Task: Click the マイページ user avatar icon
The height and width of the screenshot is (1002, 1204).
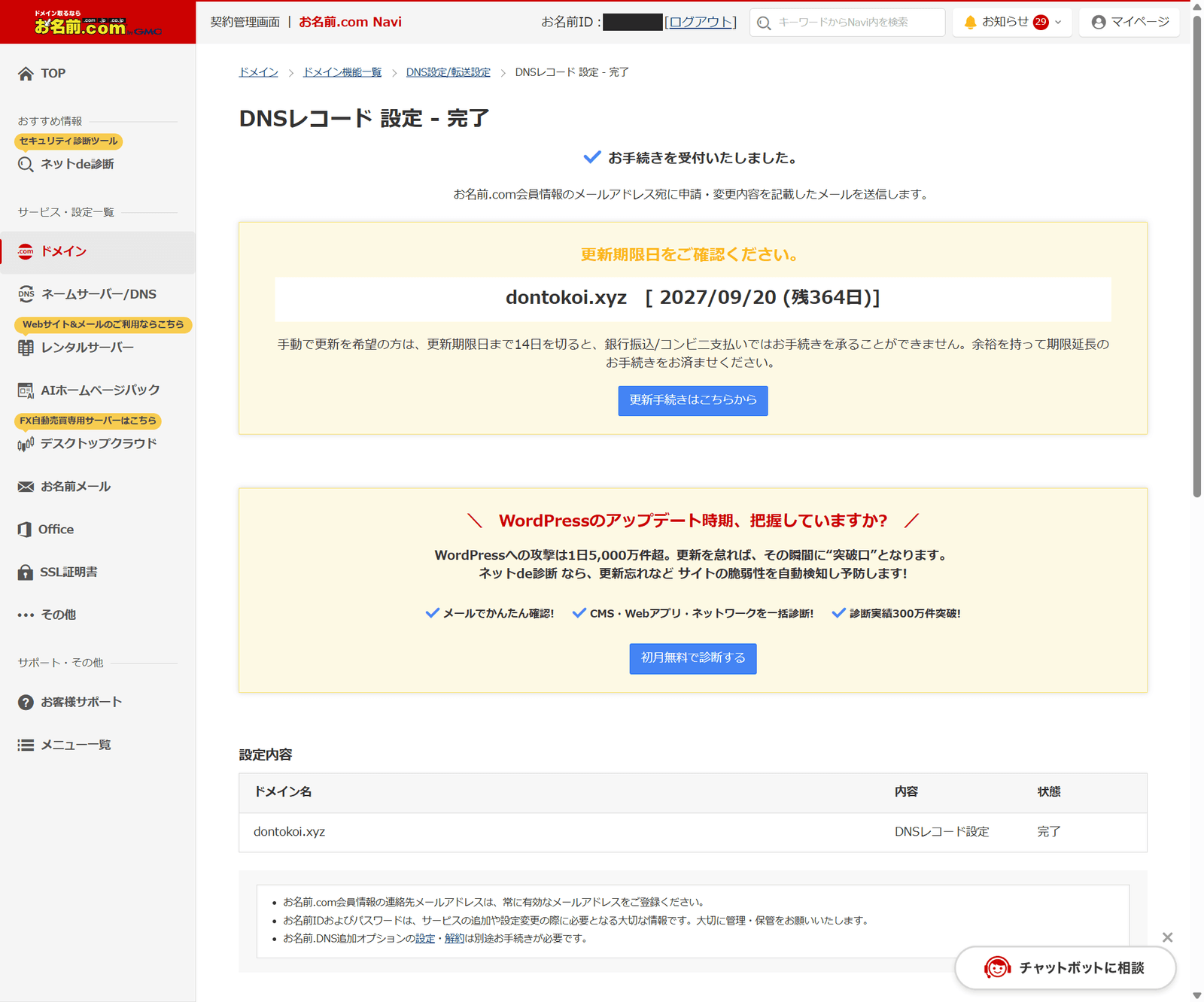Action: pos(1099,23)
